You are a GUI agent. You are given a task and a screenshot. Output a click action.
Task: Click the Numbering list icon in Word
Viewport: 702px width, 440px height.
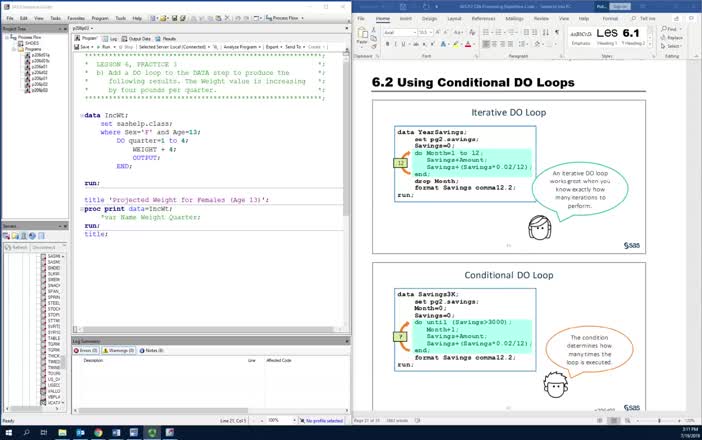pos(498,32)
